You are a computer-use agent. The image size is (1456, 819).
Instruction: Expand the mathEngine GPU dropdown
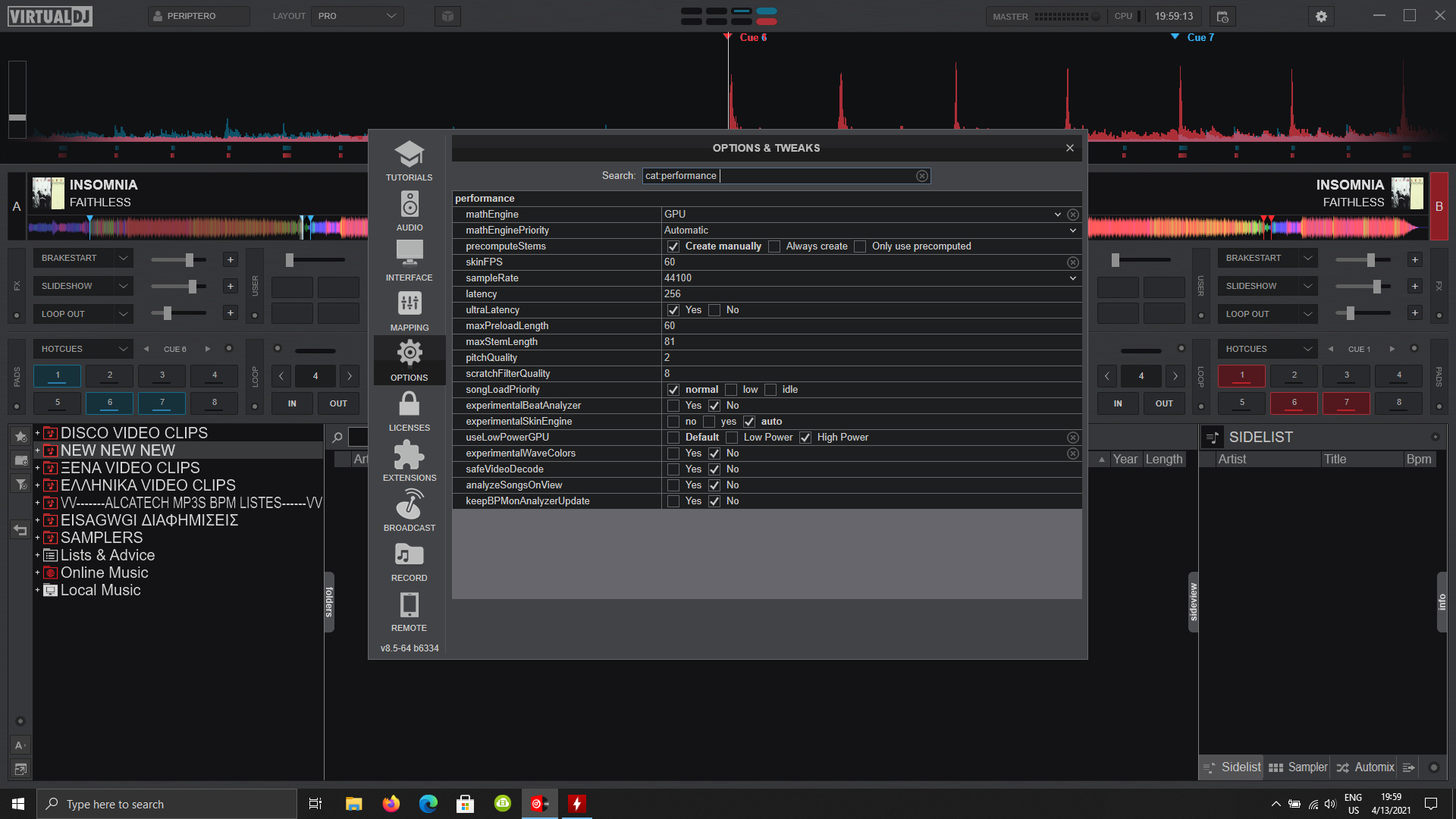1057,215
